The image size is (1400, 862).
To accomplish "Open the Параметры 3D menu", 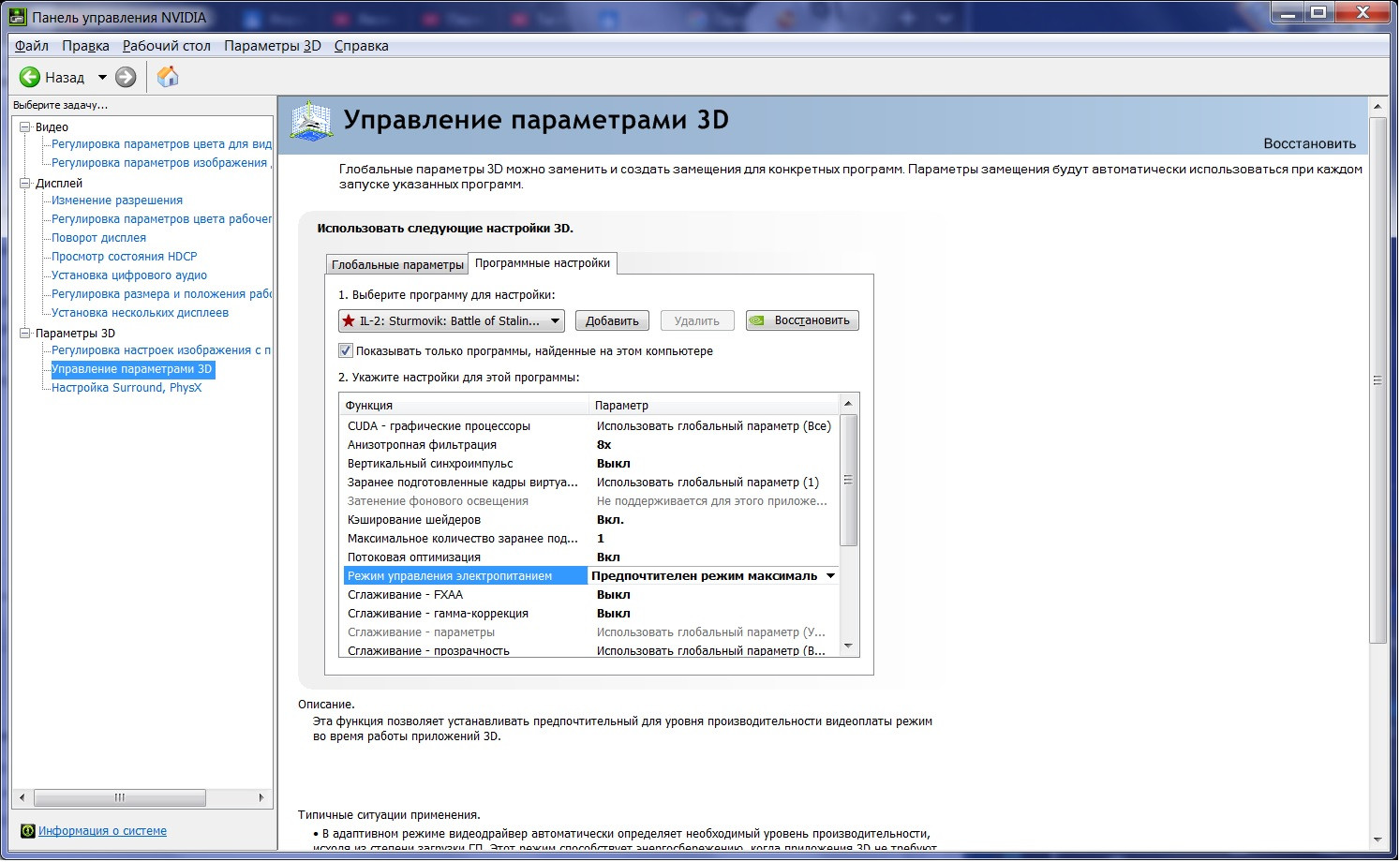I will [x=273, y=46].
